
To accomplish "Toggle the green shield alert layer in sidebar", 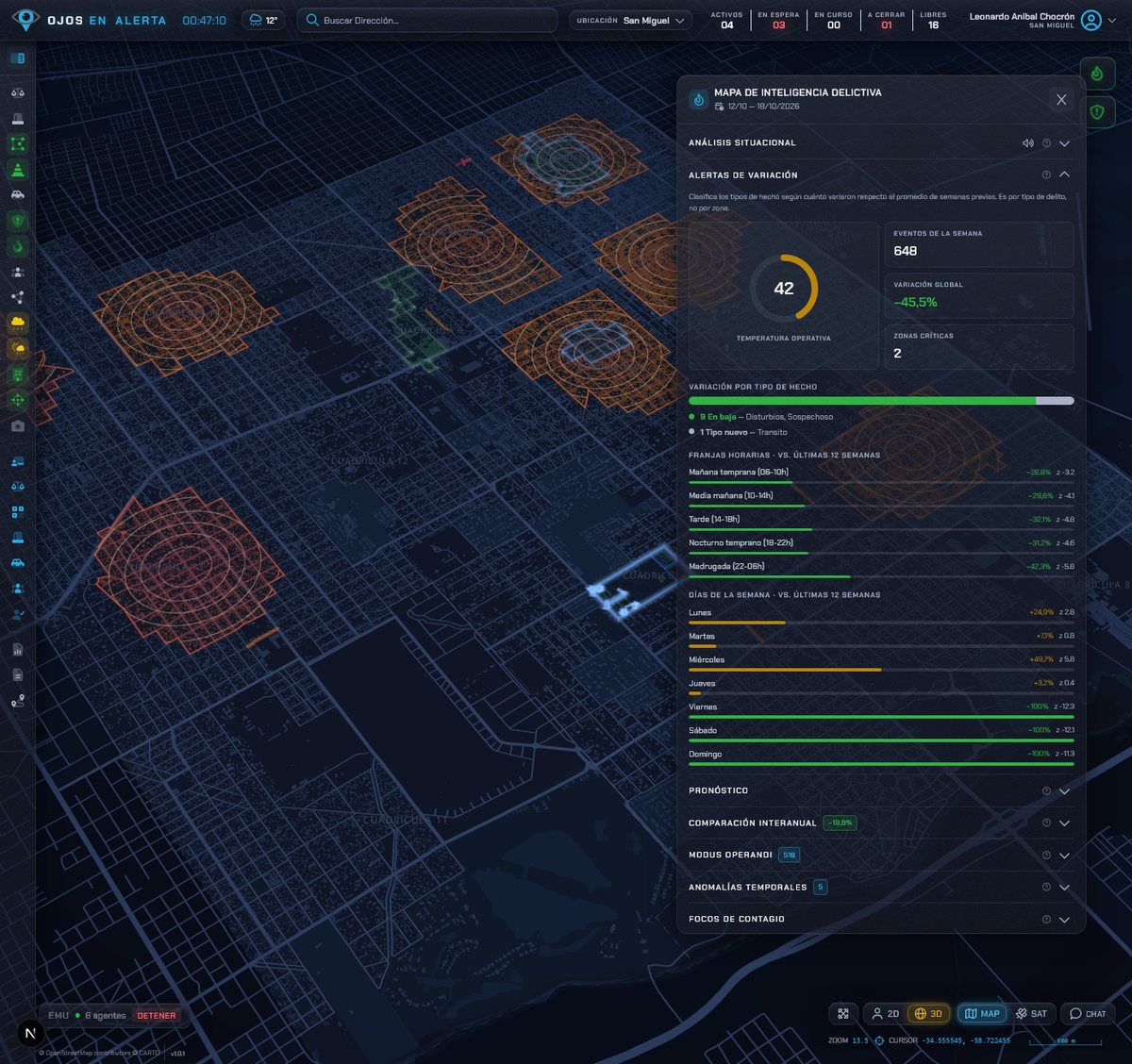I will click(18, 221).
